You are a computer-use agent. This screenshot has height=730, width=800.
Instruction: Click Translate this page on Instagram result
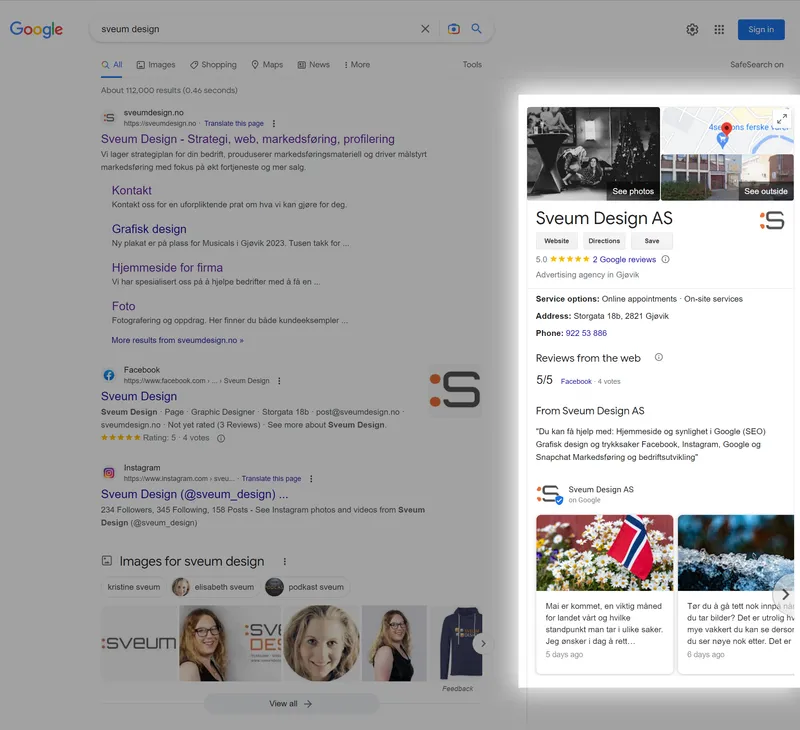pyautogui.click(x=271, y=479)
